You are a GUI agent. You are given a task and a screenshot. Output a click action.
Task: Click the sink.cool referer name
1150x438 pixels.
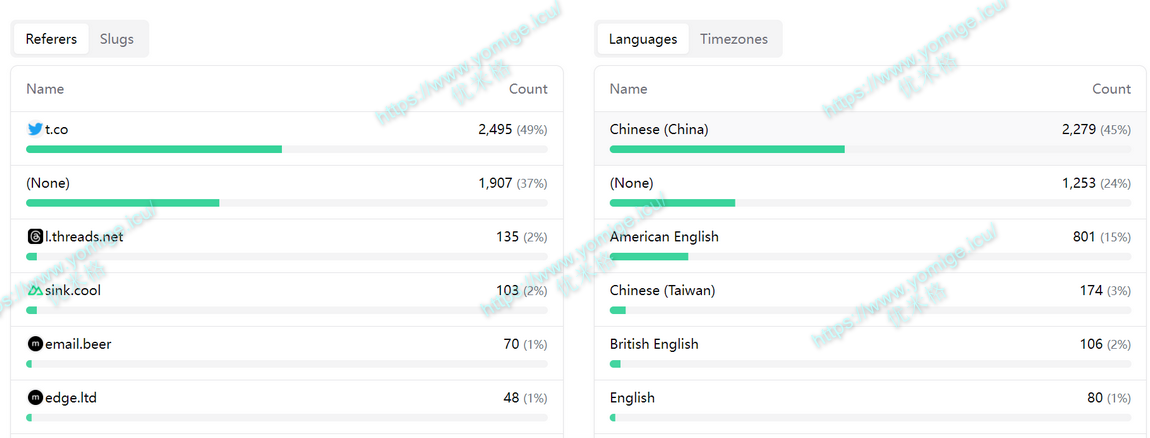click(73, 291)
